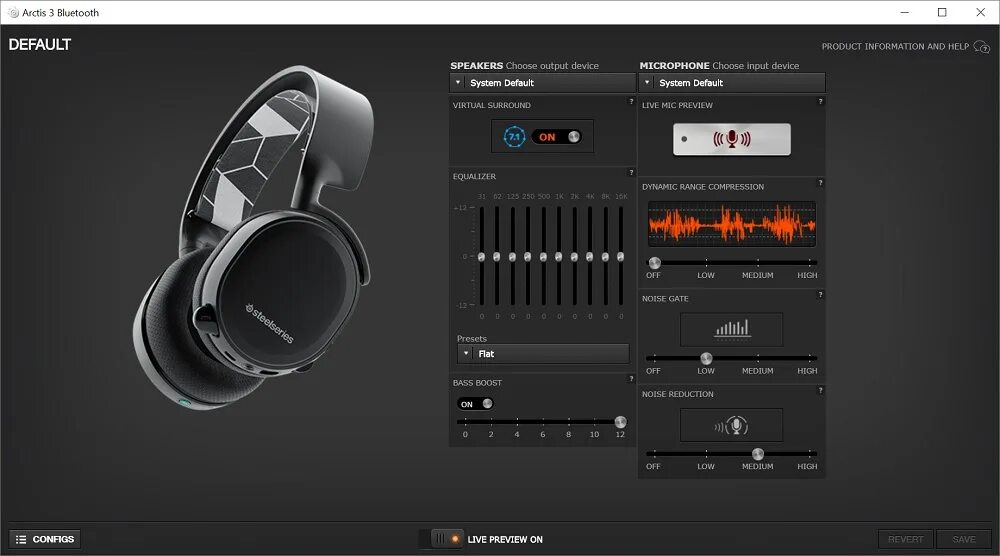Click the 8K equalizer slider handle
The width and height of the screenshot is (1000, 556).
click(x=605, y=257)
